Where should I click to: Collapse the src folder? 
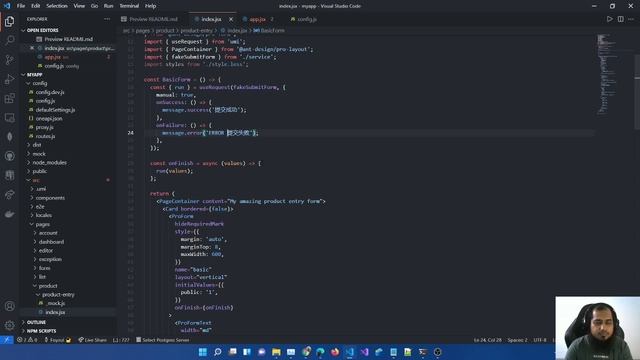point(36,180)
